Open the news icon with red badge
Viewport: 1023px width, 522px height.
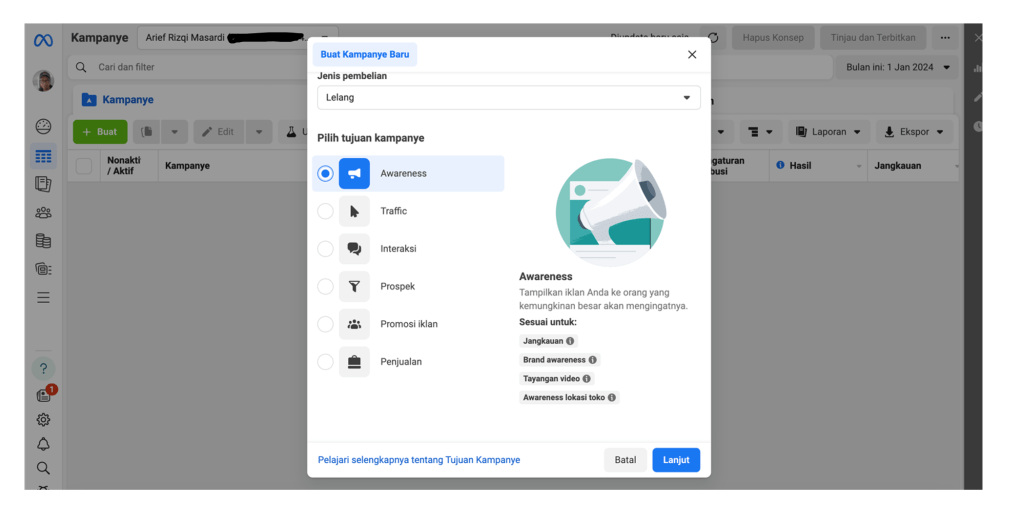(x=44, y=395)
